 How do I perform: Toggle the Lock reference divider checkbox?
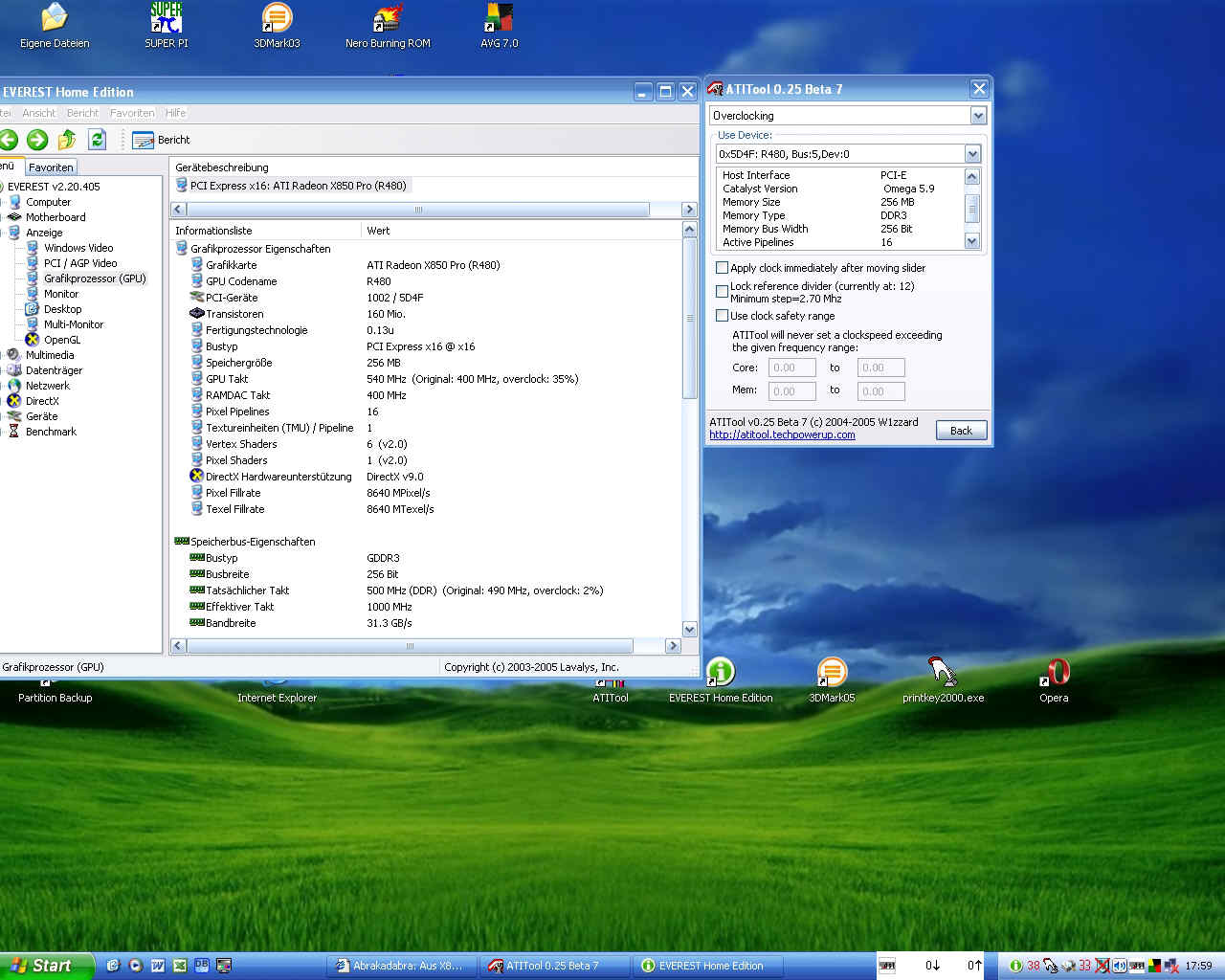pos(723,291)
